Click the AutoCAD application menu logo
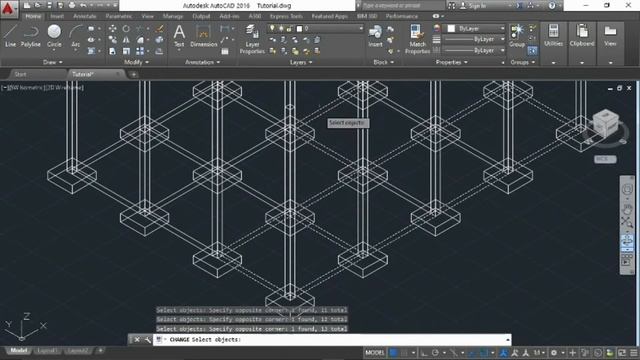This screenshot has width=640, height=360. click(x=8, y=8)
